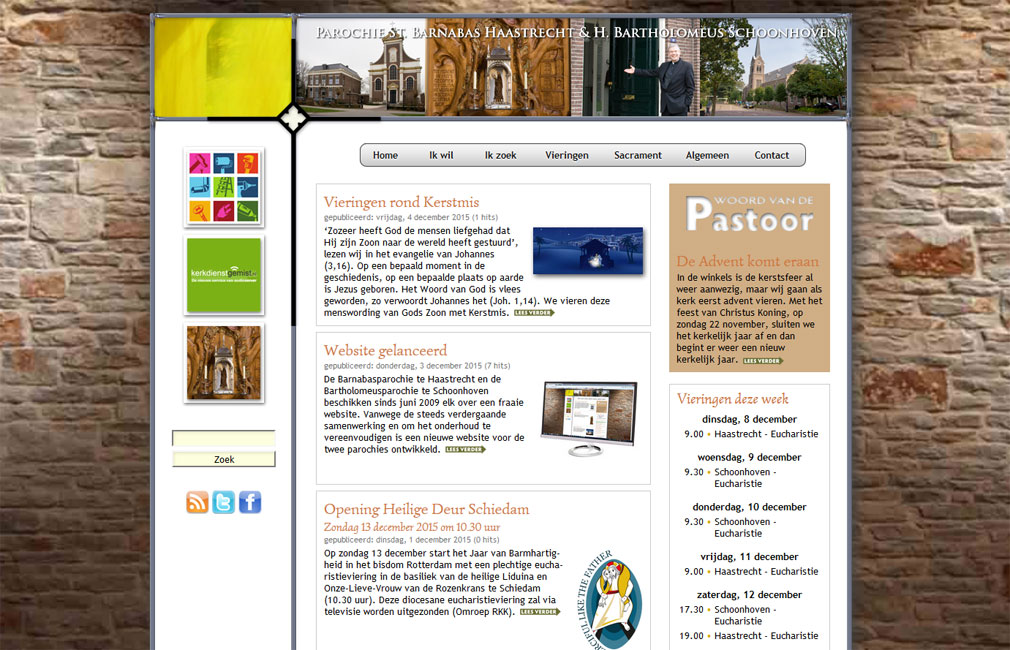Open the Vieringen rond Kerstmis article title
The height and width of the screenshot is (650, 1010).
(x=401, y=202)
